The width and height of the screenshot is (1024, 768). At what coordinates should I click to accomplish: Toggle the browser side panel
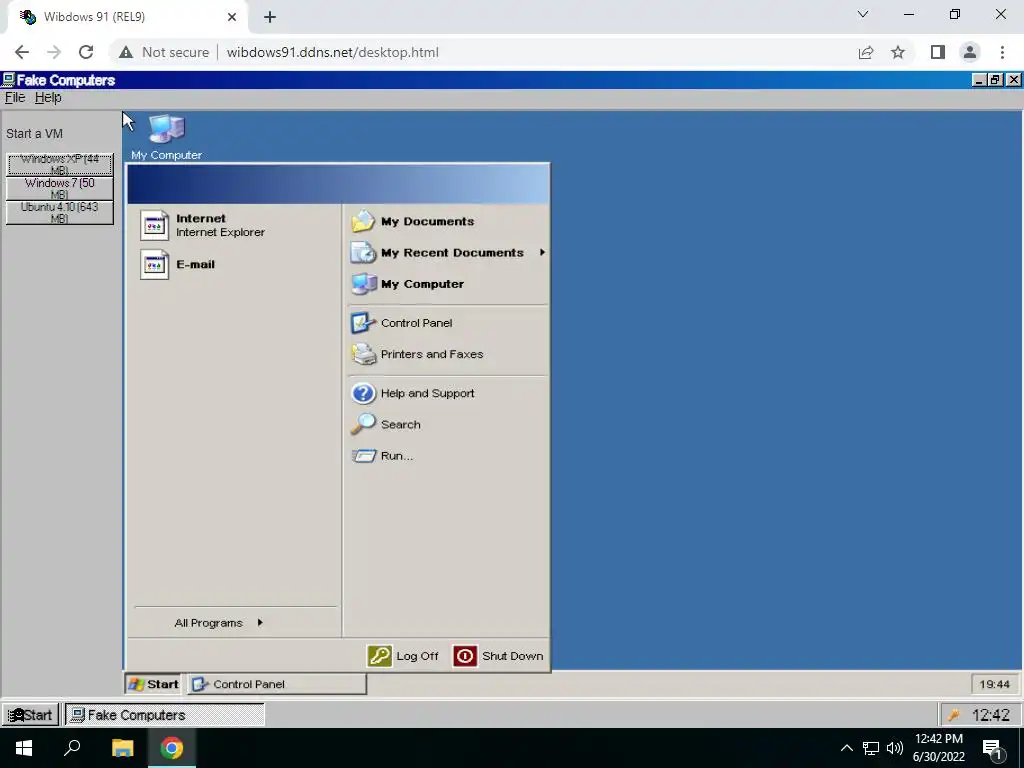tap(938, 52)
